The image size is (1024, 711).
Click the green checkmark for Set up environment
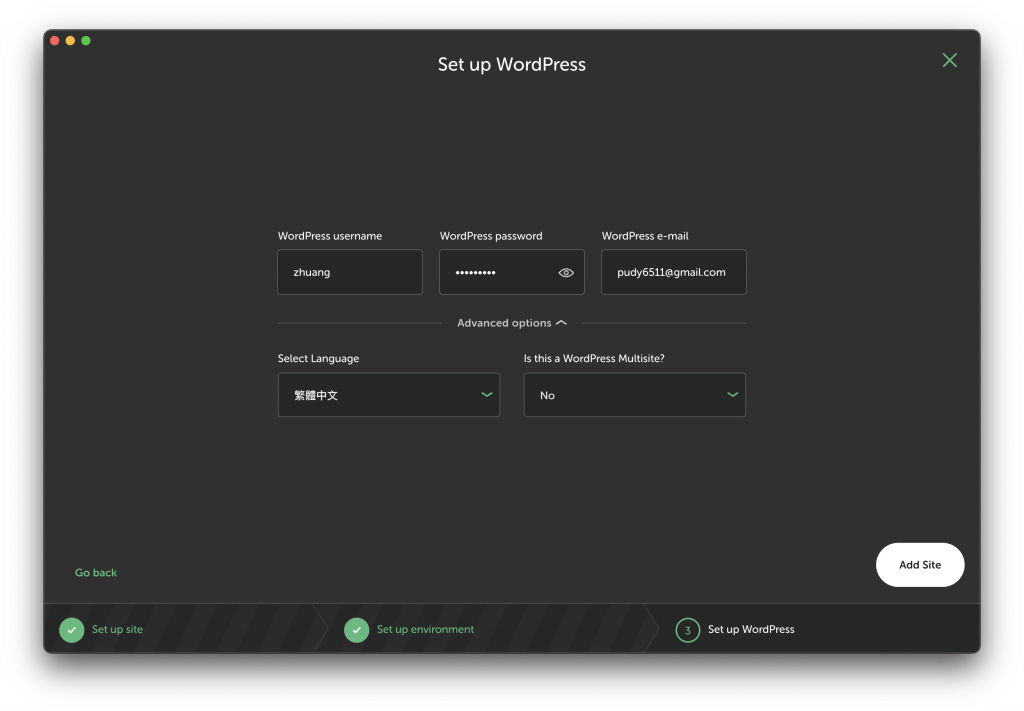[357, 630]
